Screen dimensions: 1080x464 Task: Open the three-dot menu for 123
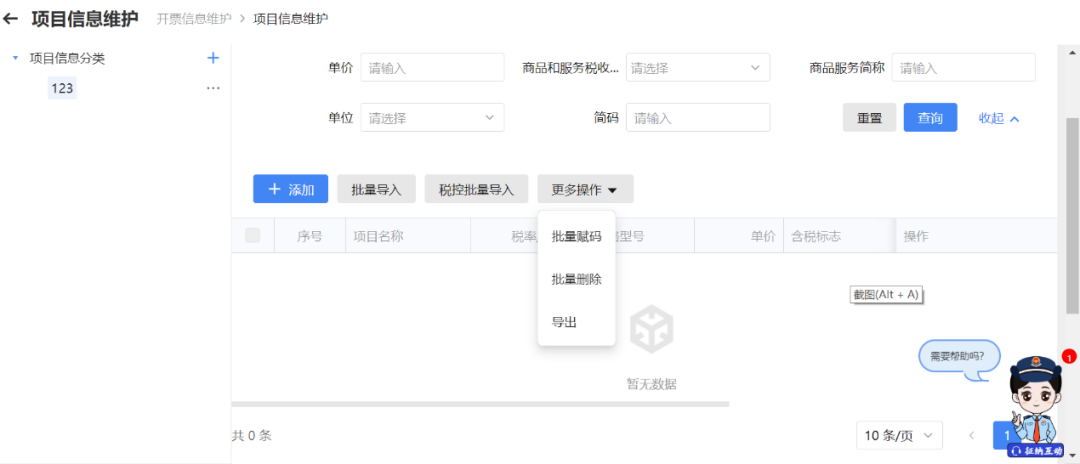point(212,88)
